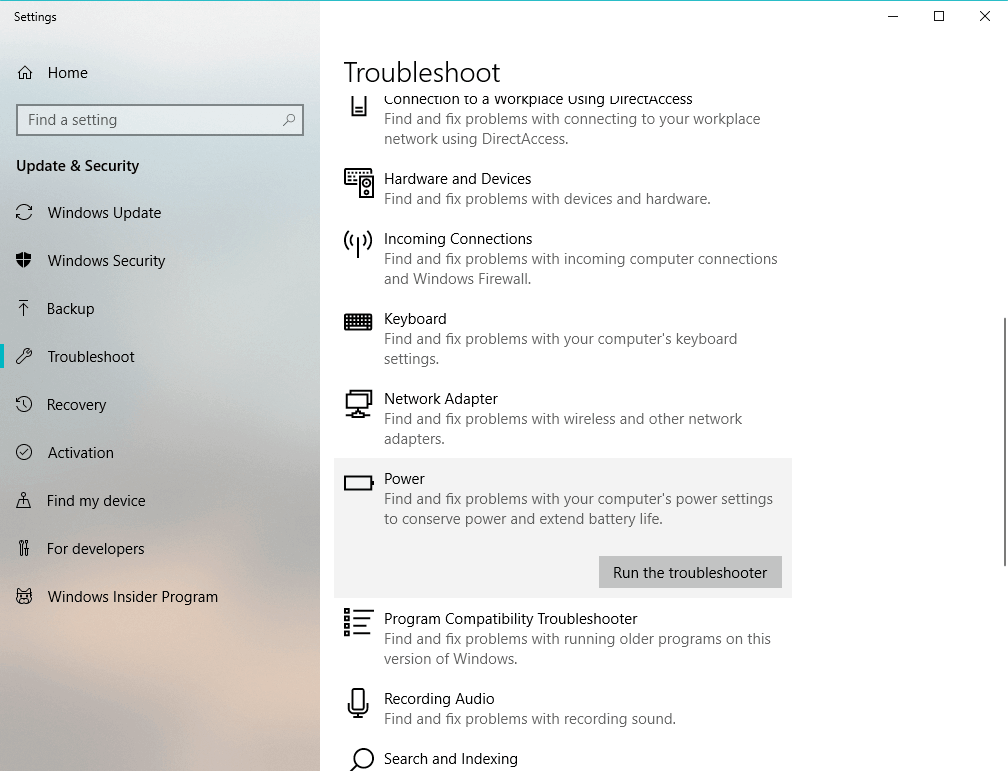Click the Incoming Connections antenna icon

point(358,244)
